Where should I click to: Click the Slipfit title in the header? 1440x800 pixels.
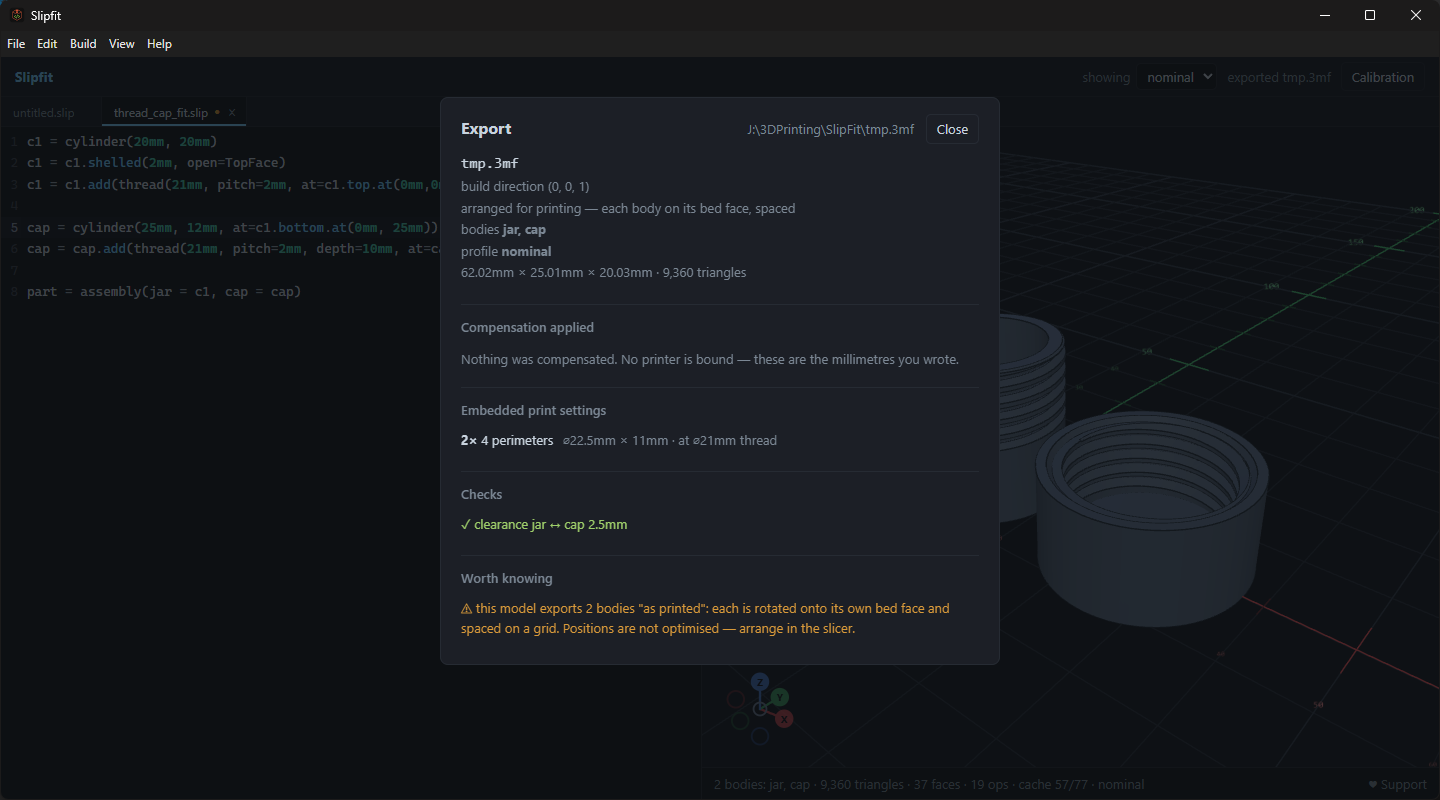click(34, 77)
